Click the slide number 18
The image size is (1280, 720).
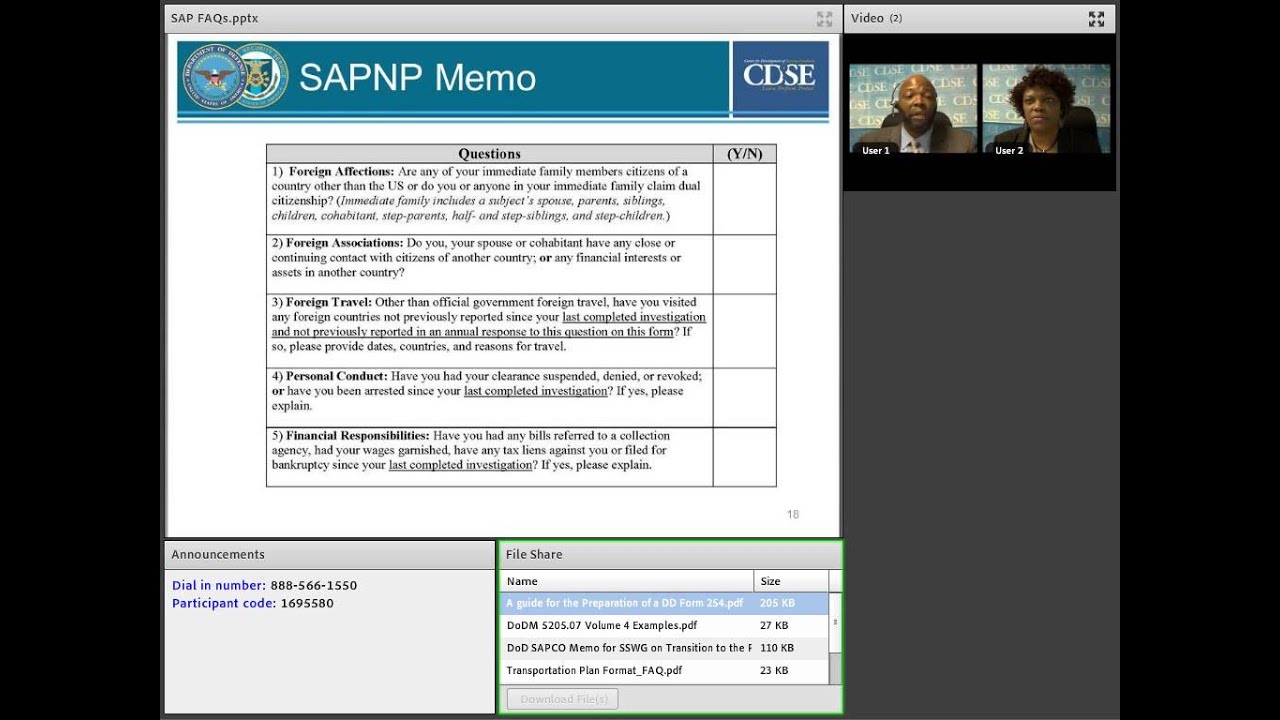coord(793,515)
